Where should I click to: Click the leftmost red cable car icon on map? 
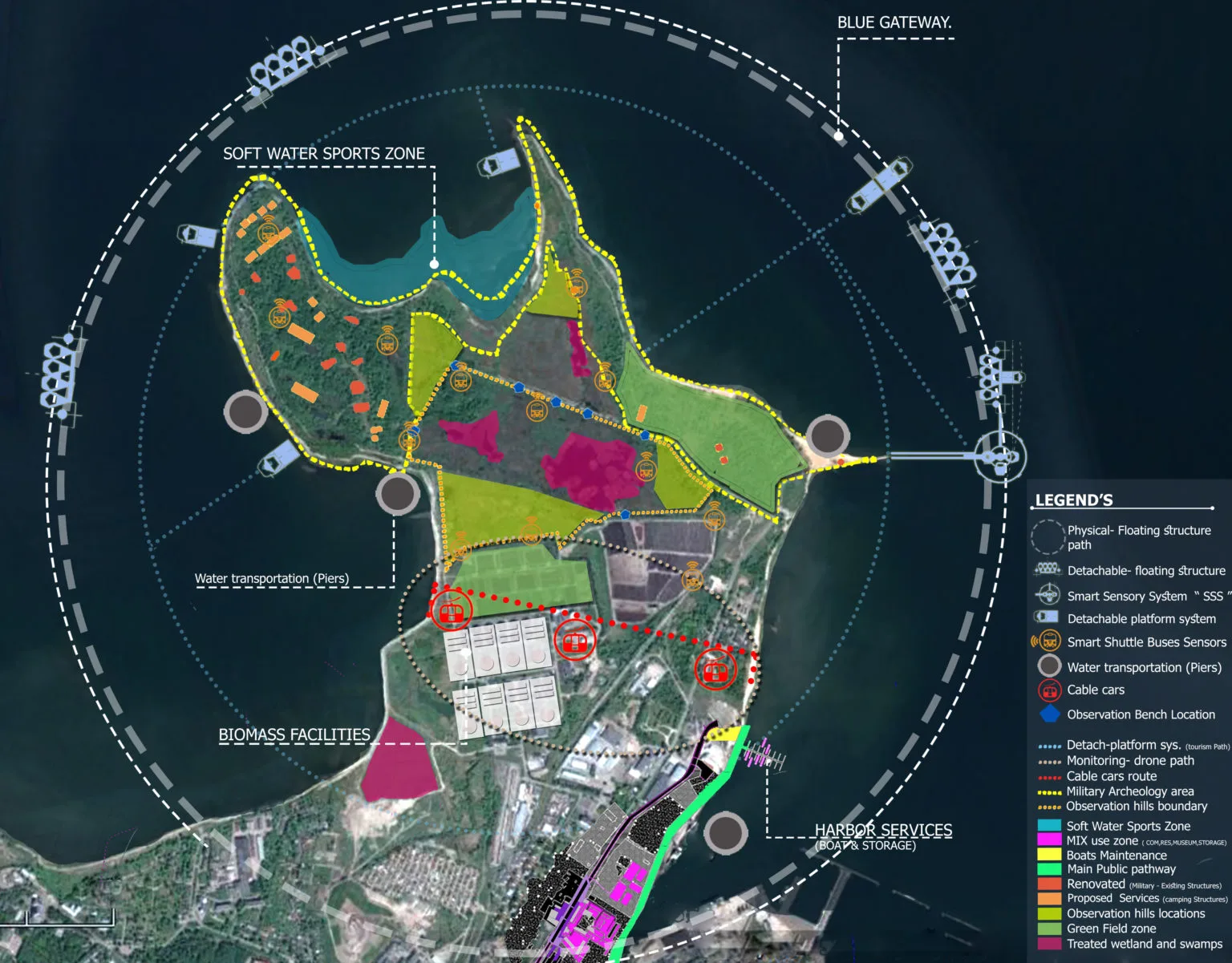click(x=450, y=613)
